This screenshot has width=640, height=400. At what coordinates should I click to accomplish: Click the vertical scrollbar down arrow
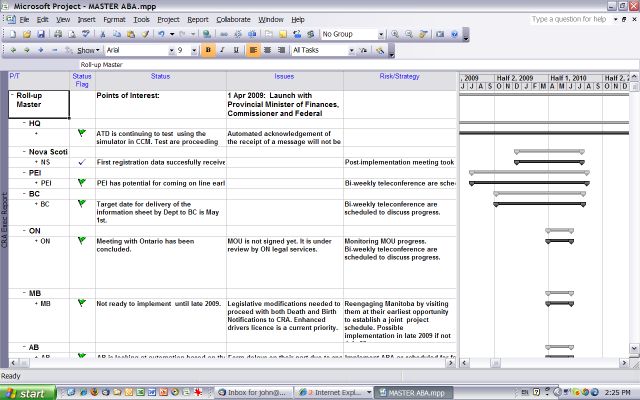click(x=634, y=349)
